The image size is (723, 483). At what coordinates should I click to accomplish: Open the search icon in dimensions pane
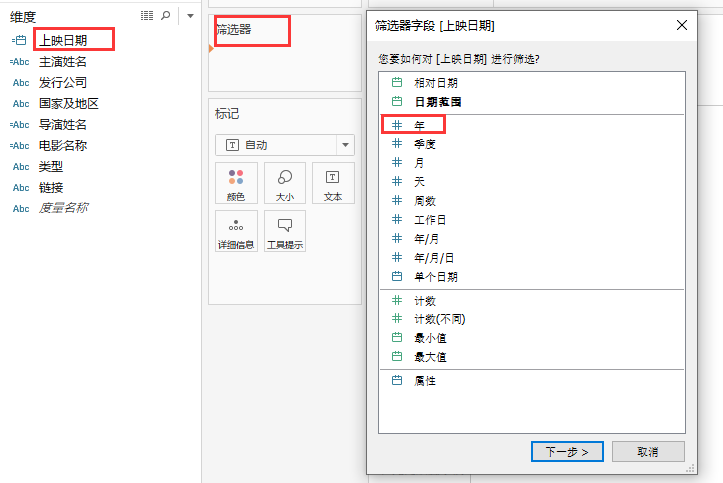pos(166,16)
